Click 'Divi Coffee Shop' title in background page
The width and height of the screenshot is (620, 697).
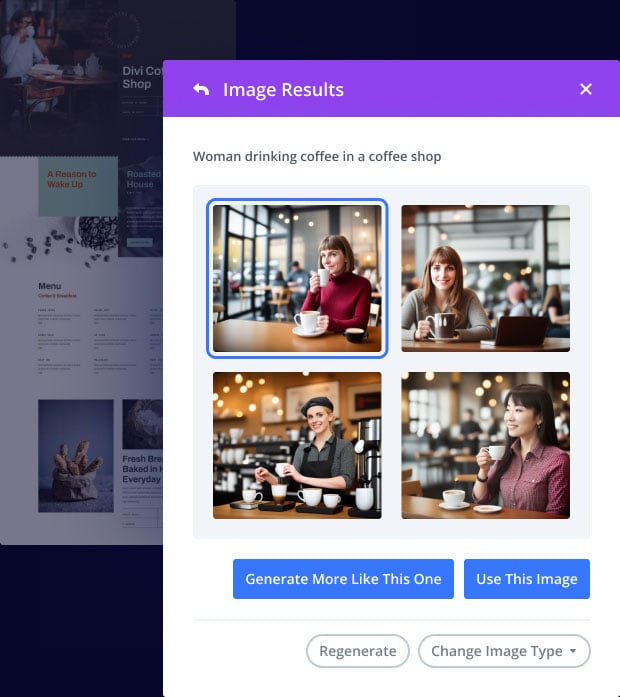(x=142, y=77)
